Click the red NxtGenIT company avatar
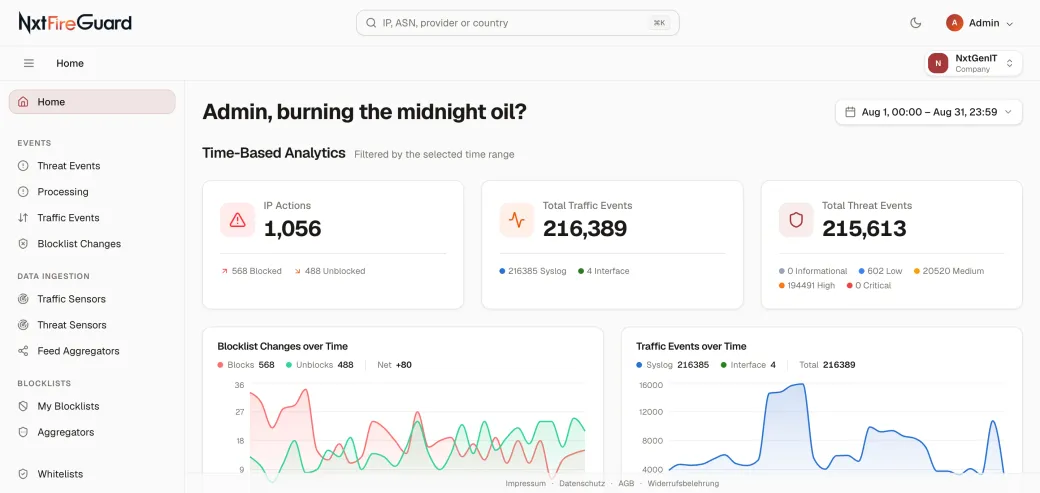This screenshot has width=1040, height=493. pos(938,64)
